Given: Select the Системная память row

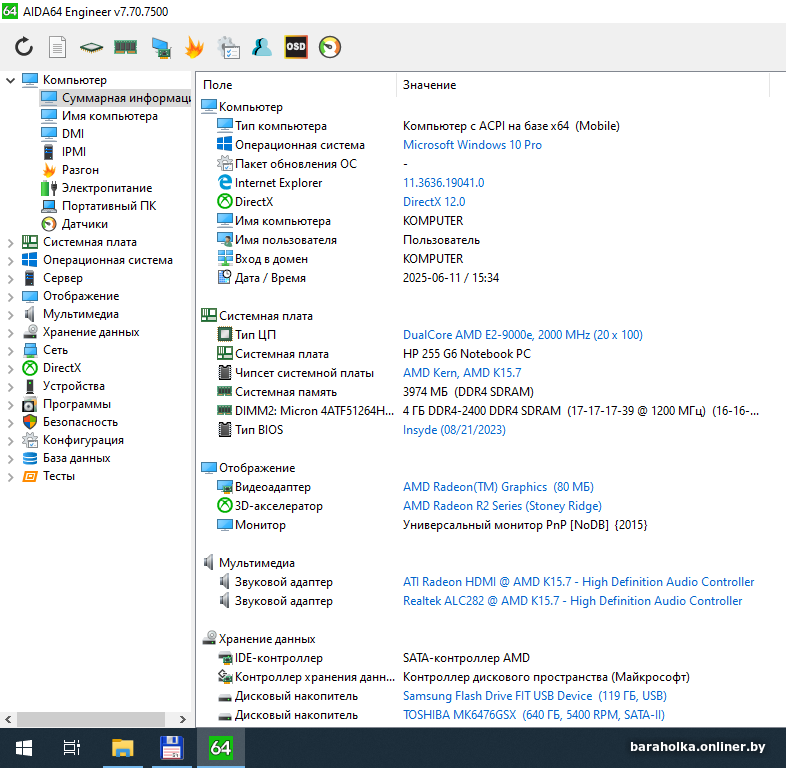Looking at the screenshot, I should [x=484, y=392].
